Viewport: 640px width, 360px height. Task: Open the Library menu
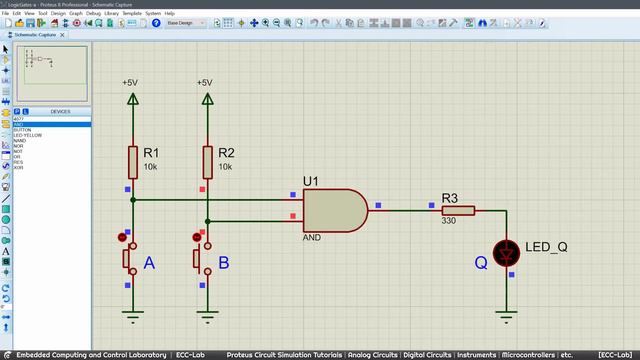111,13
